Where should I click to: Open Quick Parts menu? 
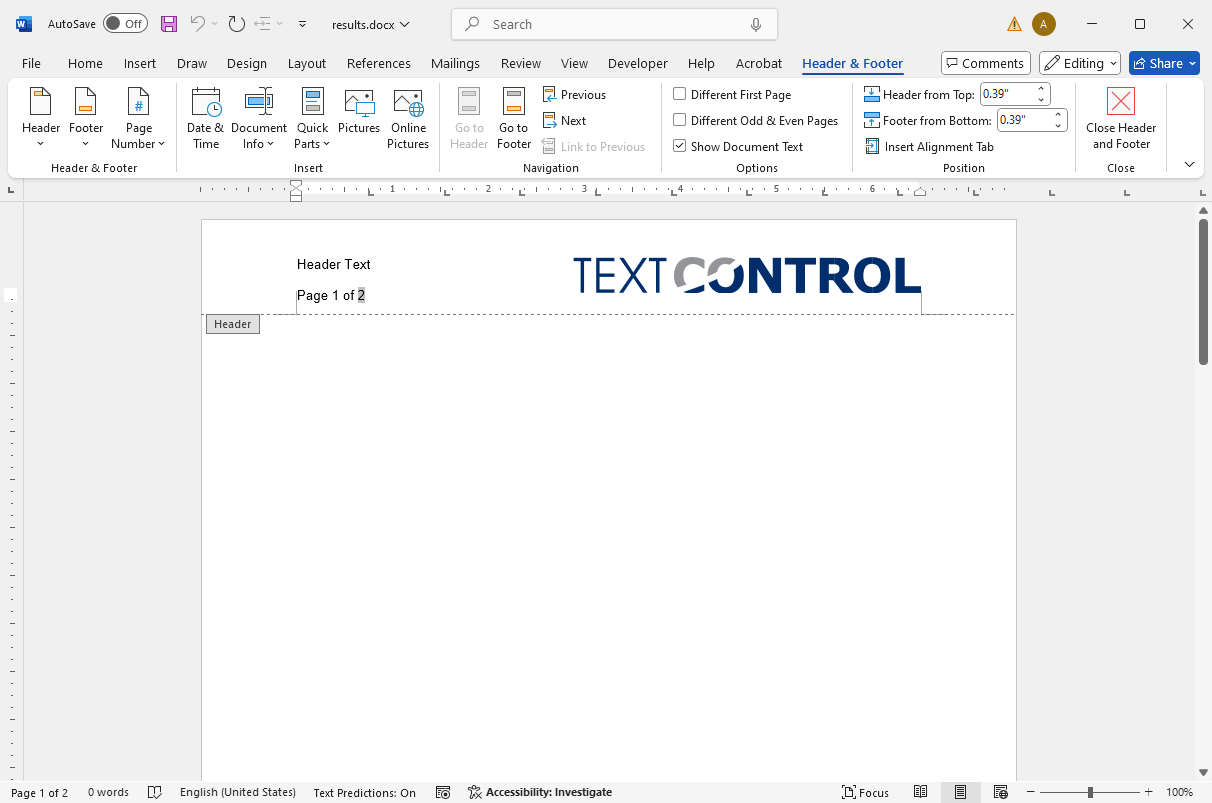[313, 118]
